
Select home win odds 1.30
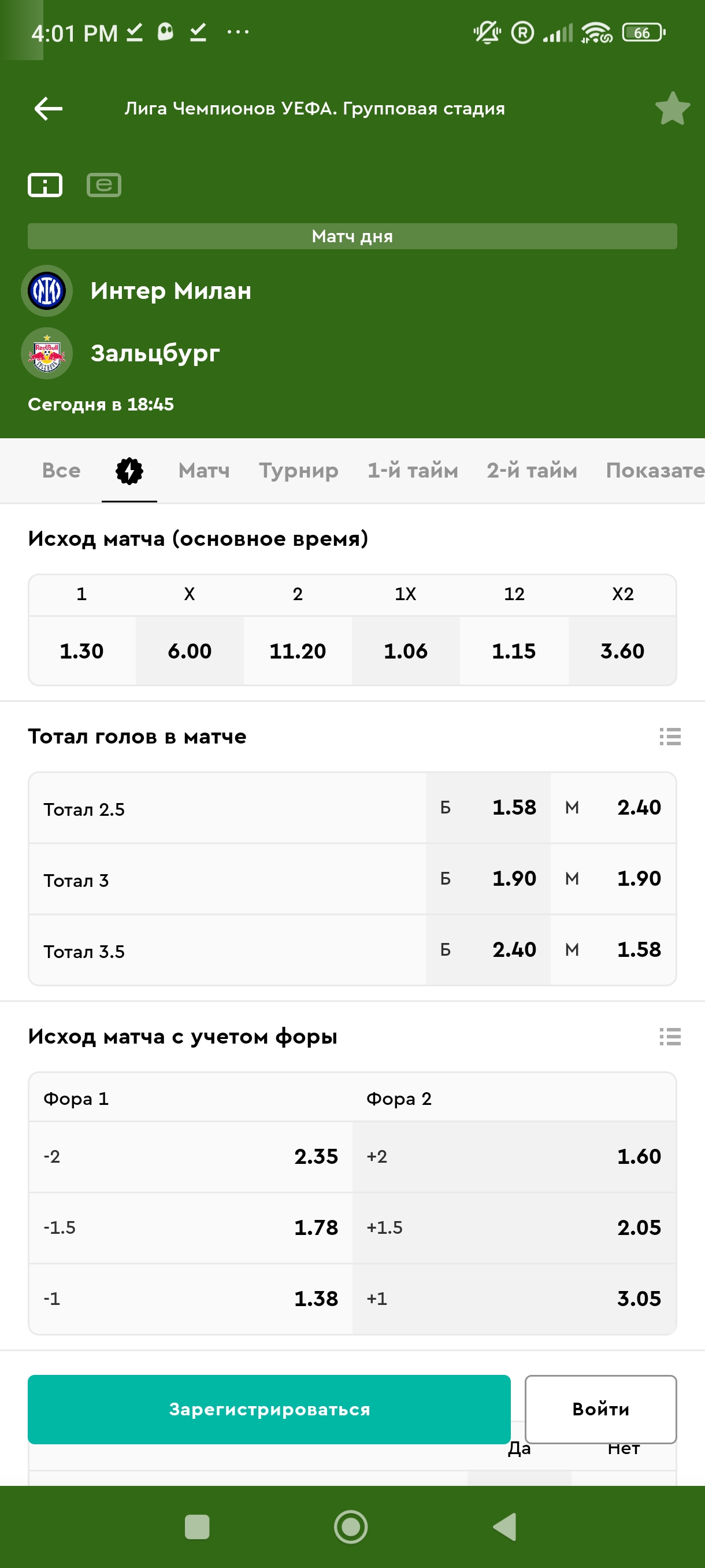pyautogui.click(x=81, y=650)
